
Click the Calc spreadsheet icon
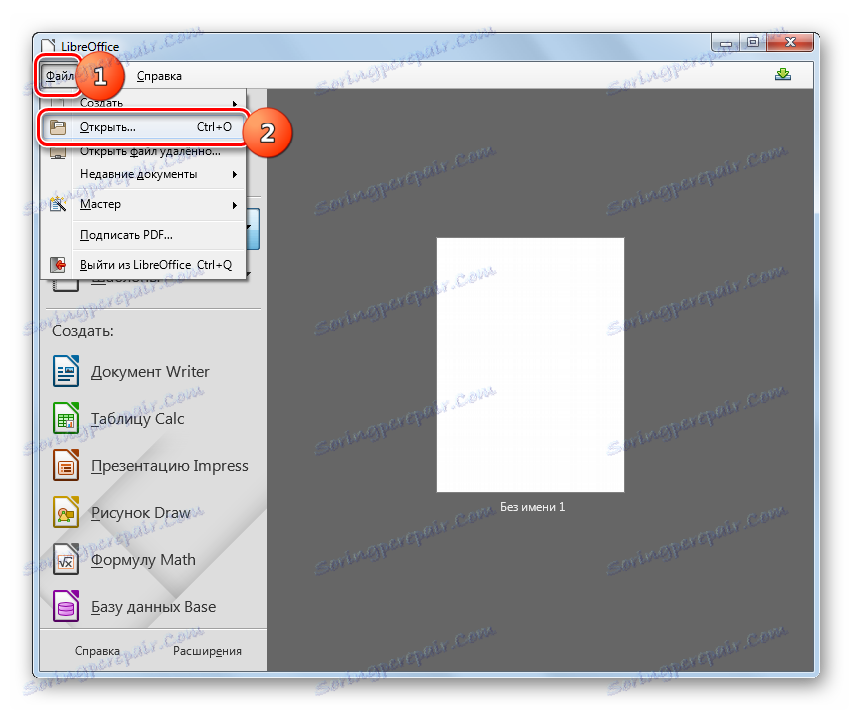[66, 418]
